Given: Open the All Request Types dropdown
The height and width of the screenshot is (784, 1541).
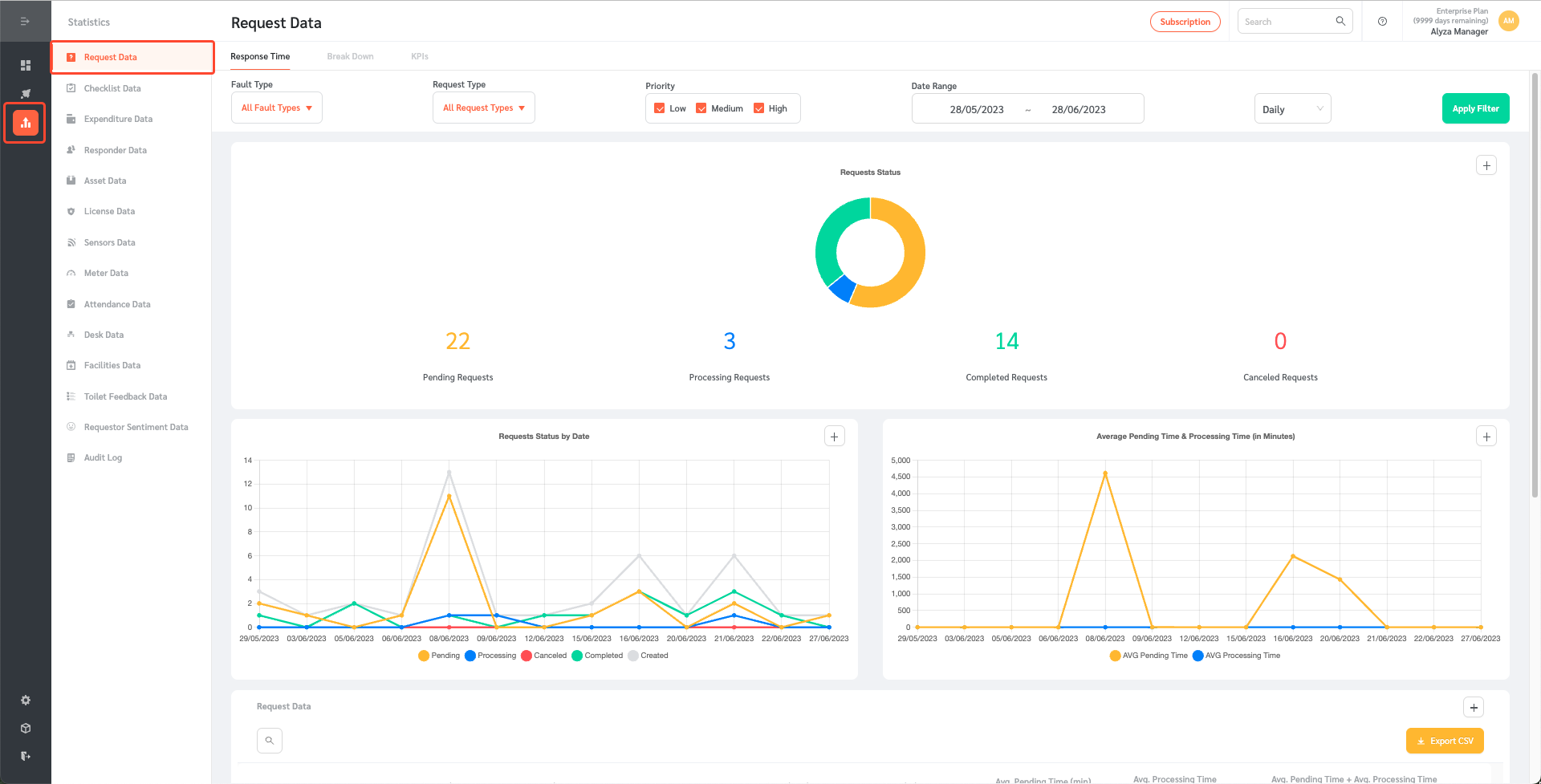Looking at the screenshot, I should [x=483, y=108].
